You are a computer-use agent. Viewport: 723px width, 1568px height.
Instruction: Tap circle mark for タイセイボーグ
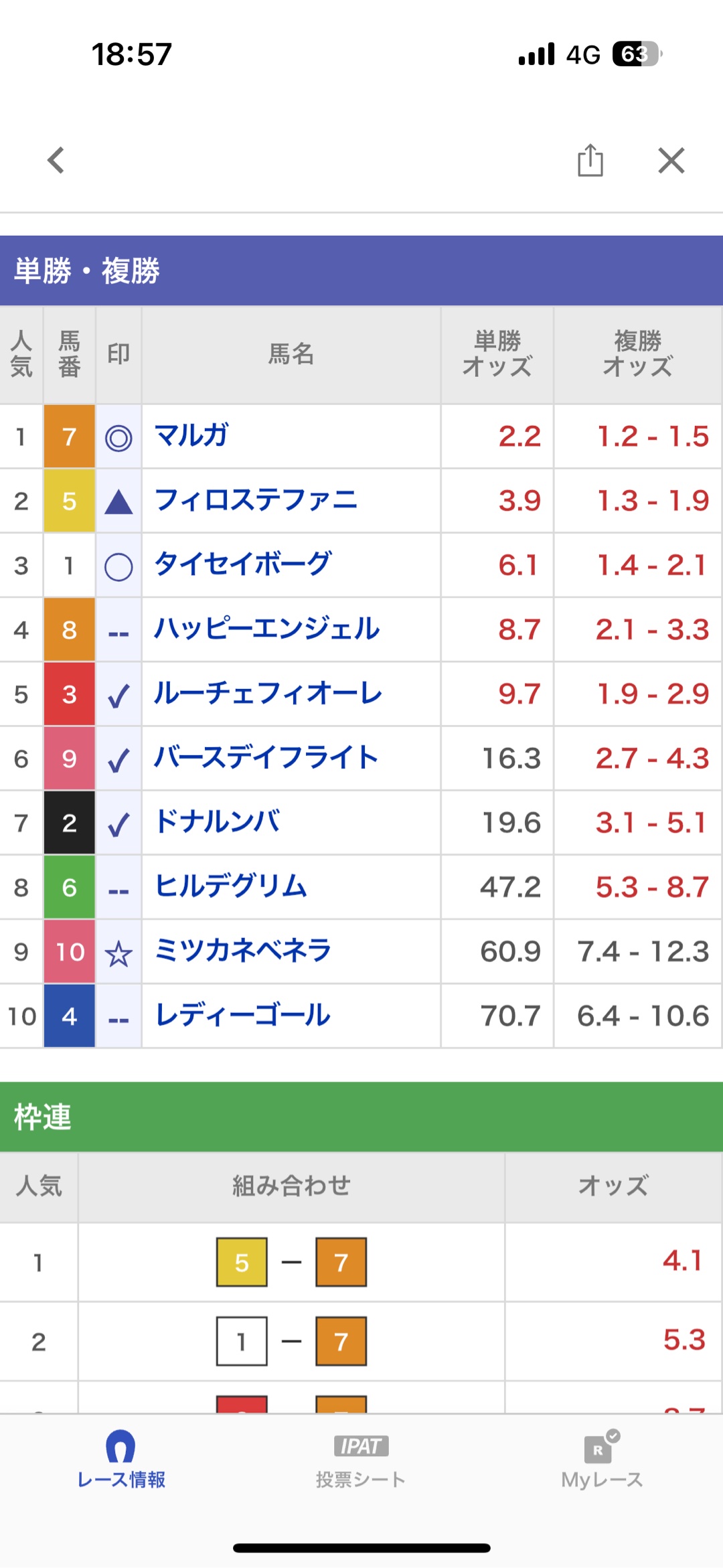(x=118, y=567)
